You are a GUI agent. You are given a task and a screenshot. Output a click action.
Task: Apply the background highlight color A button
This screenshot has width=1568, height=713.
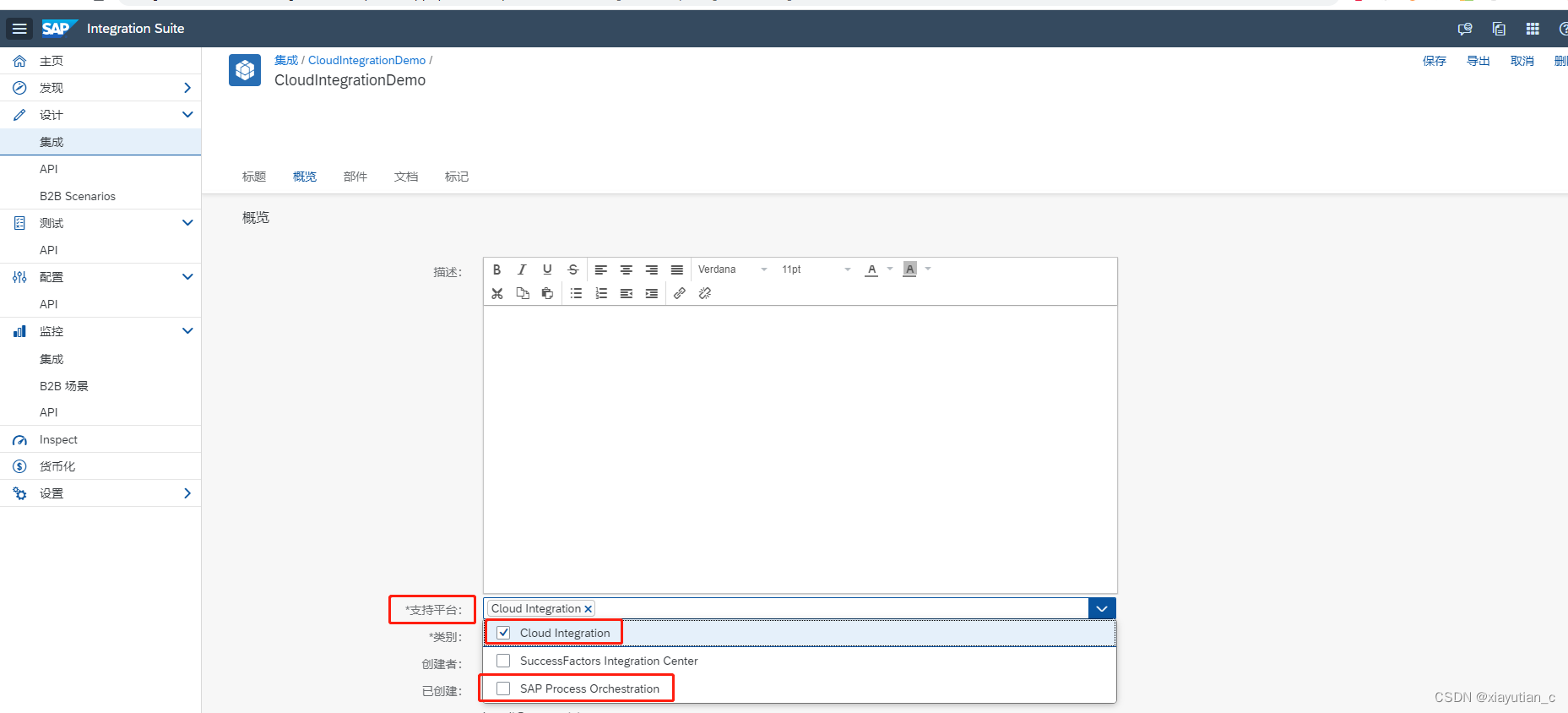(x=909, y=269)
